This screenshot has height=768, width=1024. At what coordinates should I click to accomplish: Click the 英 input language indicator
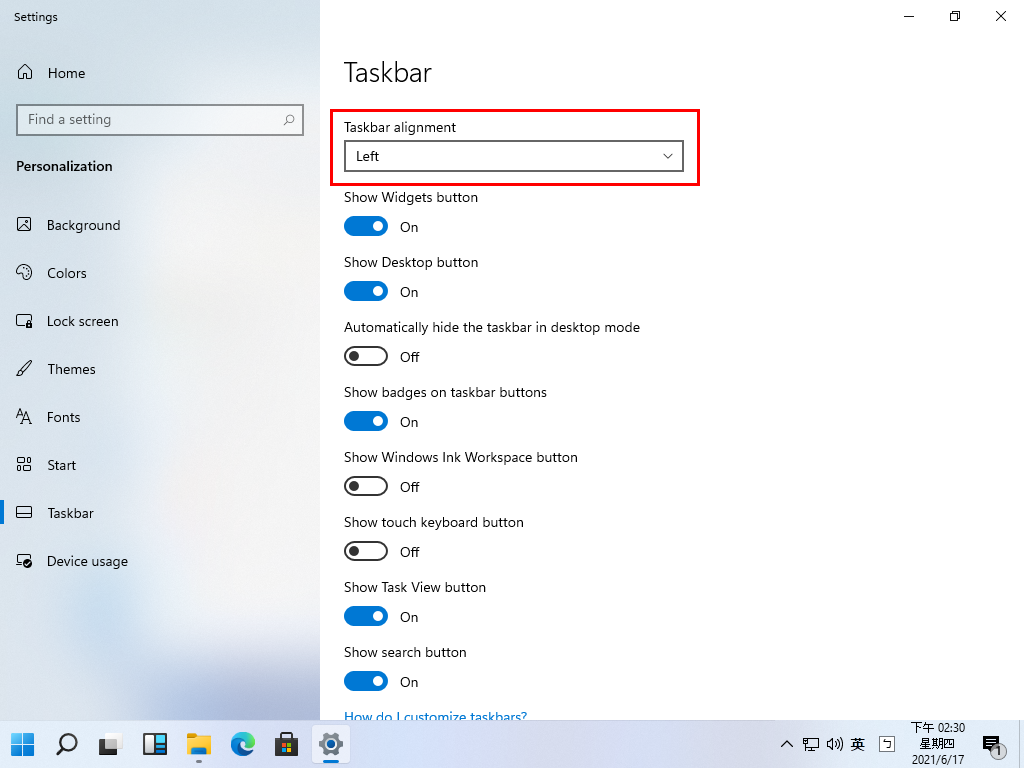[858, 744]
